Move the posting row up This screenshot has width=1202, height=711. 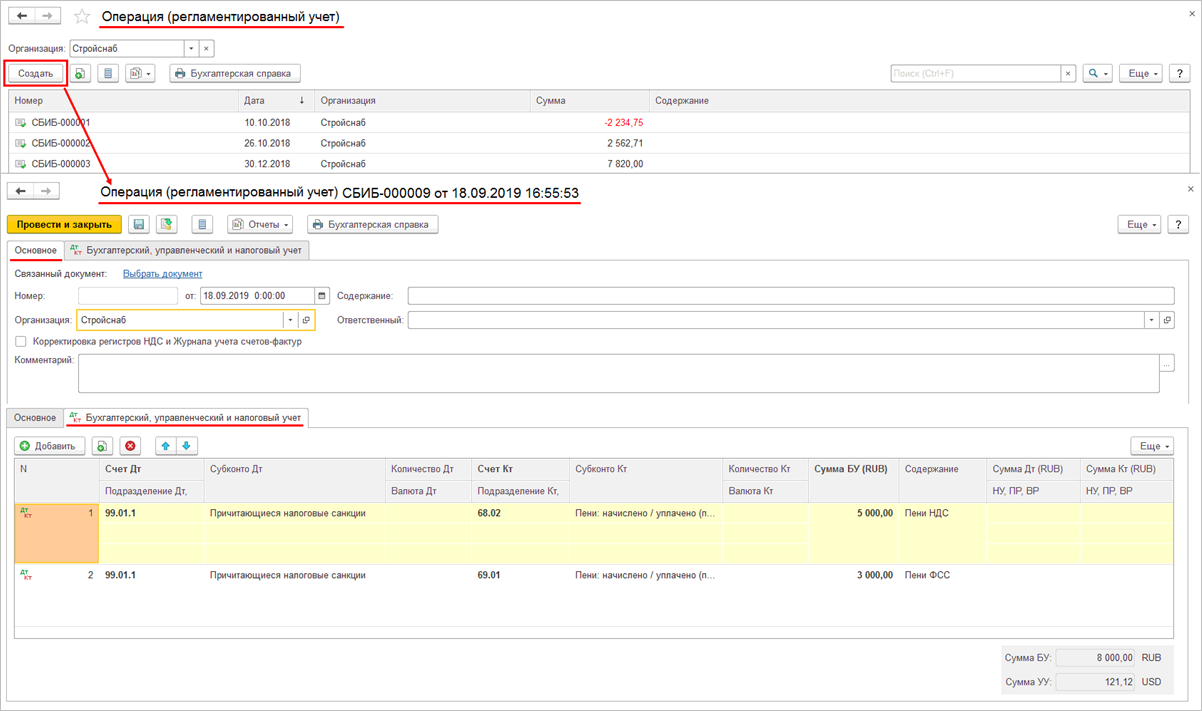coord(166,446)
